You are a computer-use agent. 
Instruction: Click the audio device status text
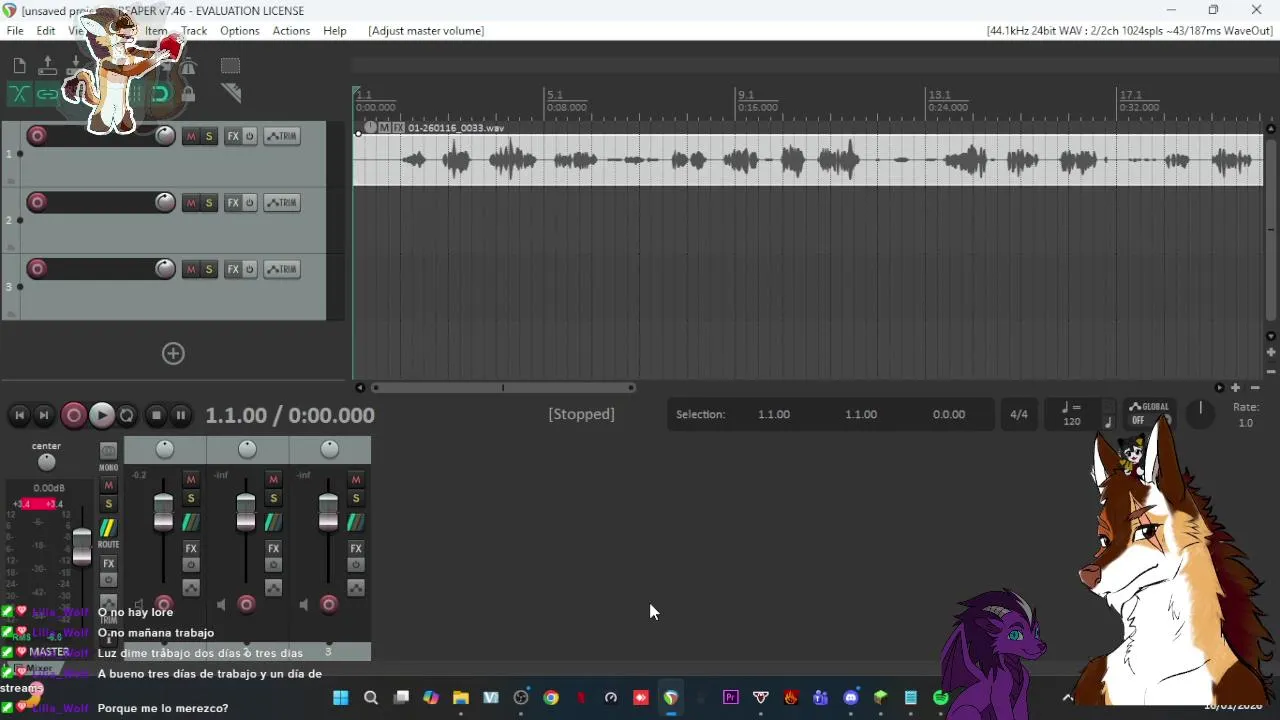tap(1130, 31)
